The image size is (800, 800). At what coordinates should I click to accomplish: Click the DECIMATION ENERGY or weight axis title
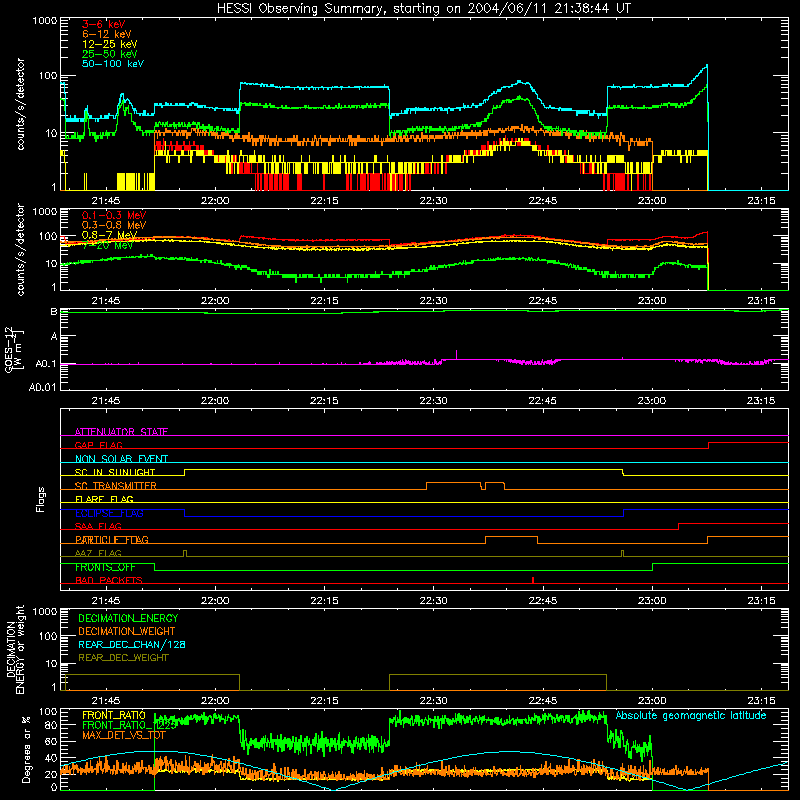(15, 649)
